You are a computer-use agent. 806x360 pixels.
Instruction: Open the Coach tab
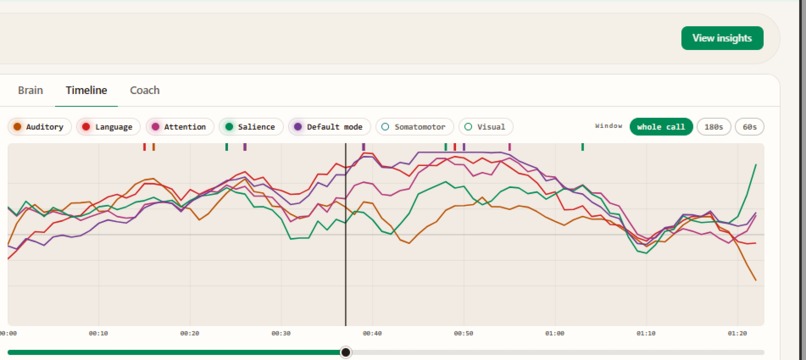(x=144, y=90)
